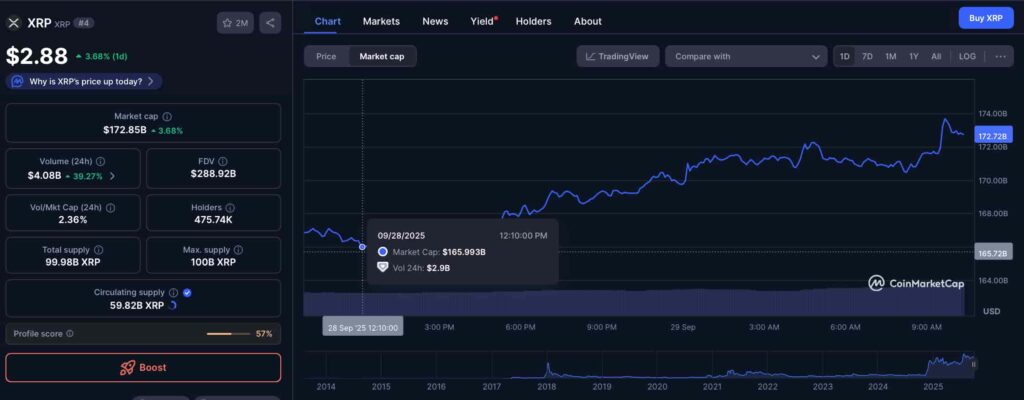Click the FDV info icon
The image size is (1024, 400).
click(x=223, y=161)
